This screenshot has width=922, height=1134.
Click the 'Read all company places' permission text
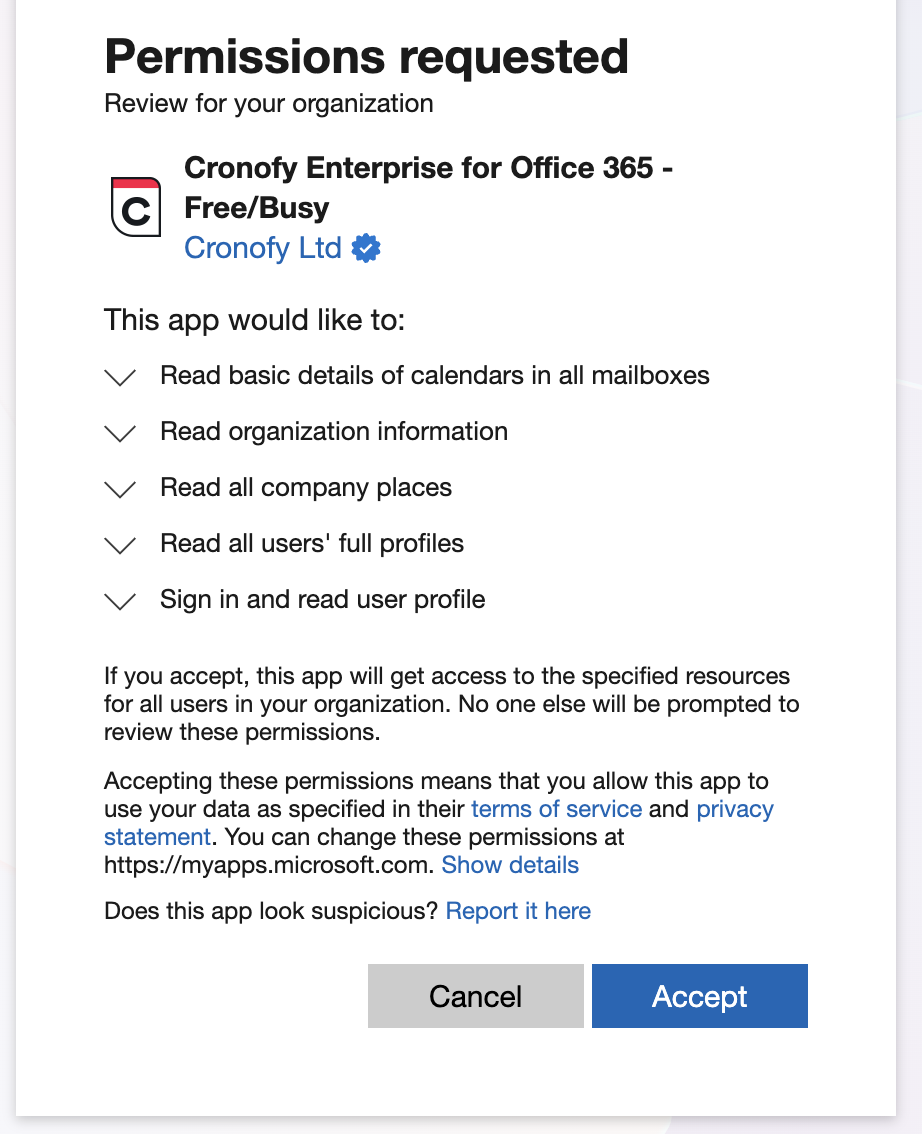[x=305, y=488]
